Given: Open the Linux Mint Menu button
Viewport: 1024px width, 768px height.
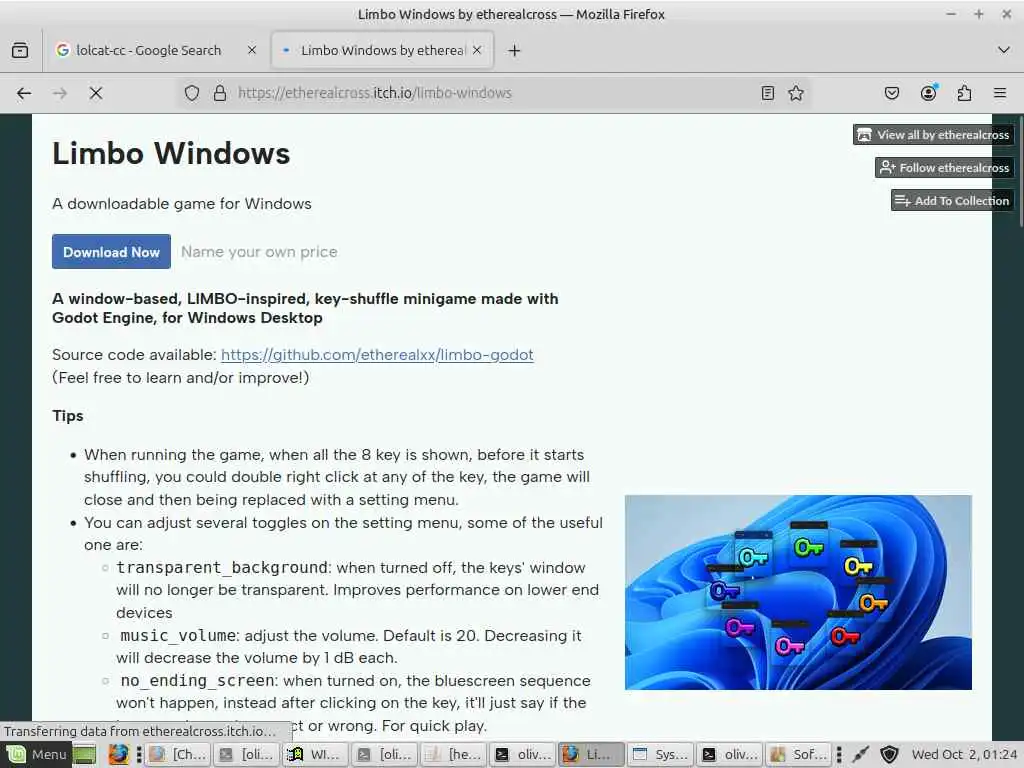Looking at the screenshot, I should pyautogui.click(x=37, y=754).
